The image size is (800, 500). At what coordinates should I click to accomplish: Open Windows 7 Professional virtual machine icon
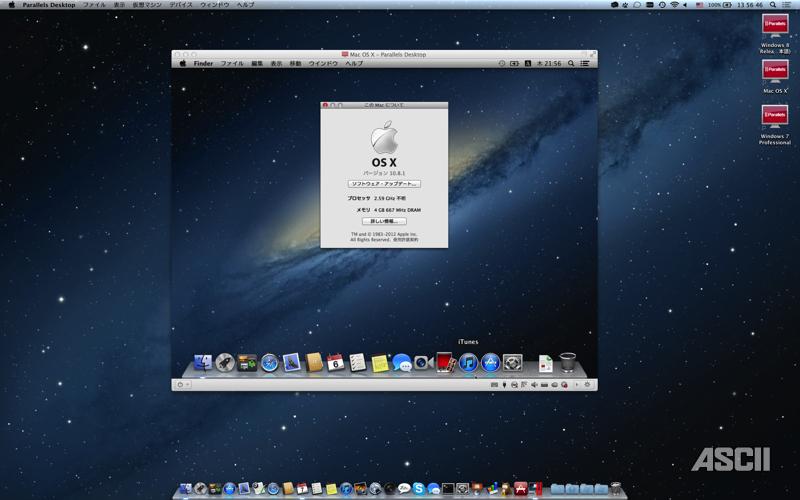[x=775, y=118]
